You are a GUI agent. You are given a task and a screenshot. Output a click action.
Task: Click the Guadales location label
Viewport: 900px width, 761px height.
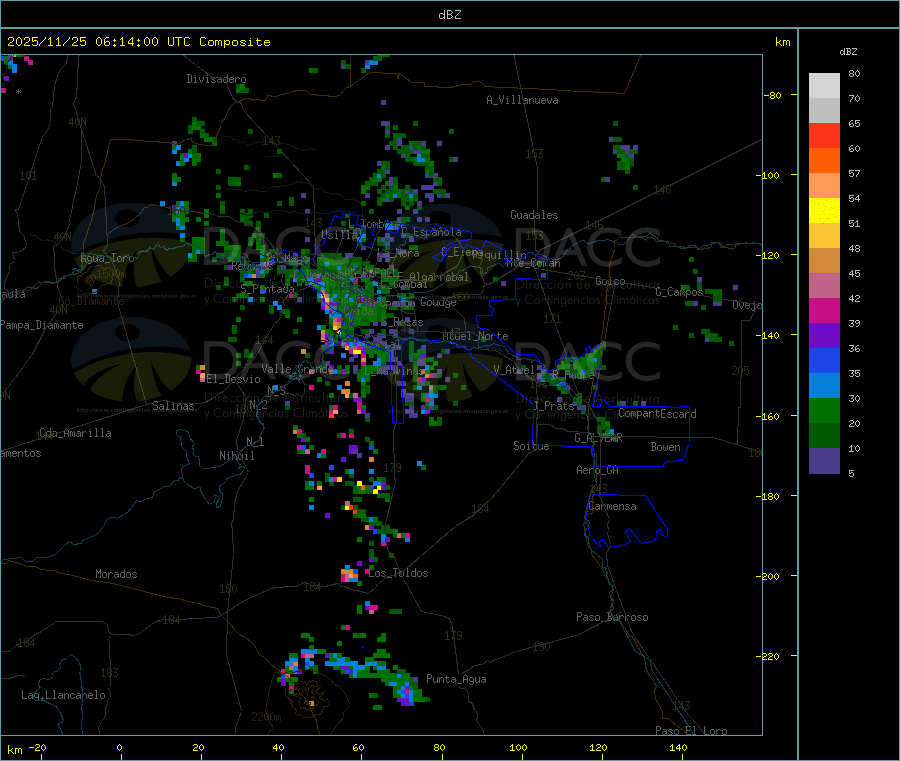[x=534, y=215]
